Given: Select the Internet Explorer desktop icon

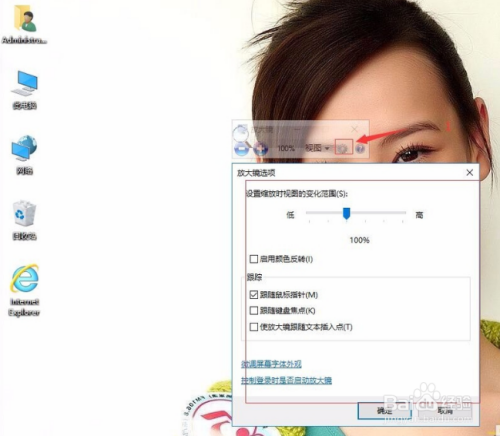Looking at the screenshot, I should 24,290.
